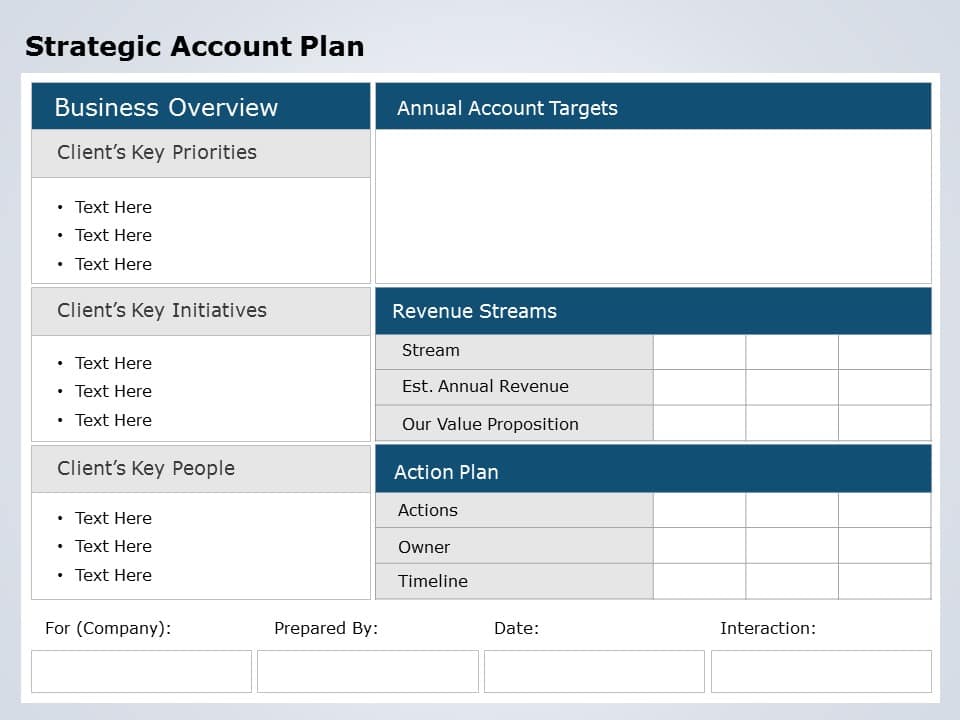Select the Action Plan header

tap(653, 469)
